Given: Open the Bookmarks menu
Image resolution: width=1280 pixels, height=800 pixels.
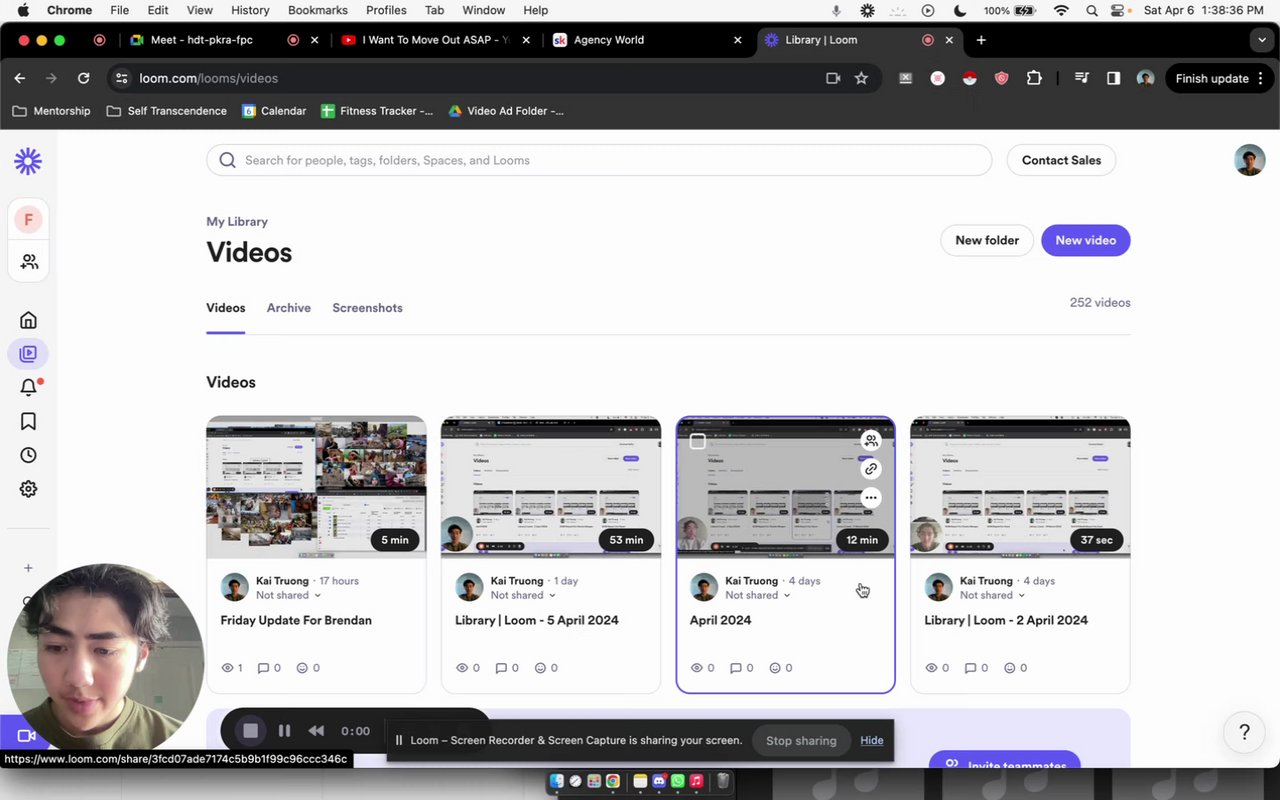Looking at the screenshot, I should pyautogui.click(x=318, y=10).
